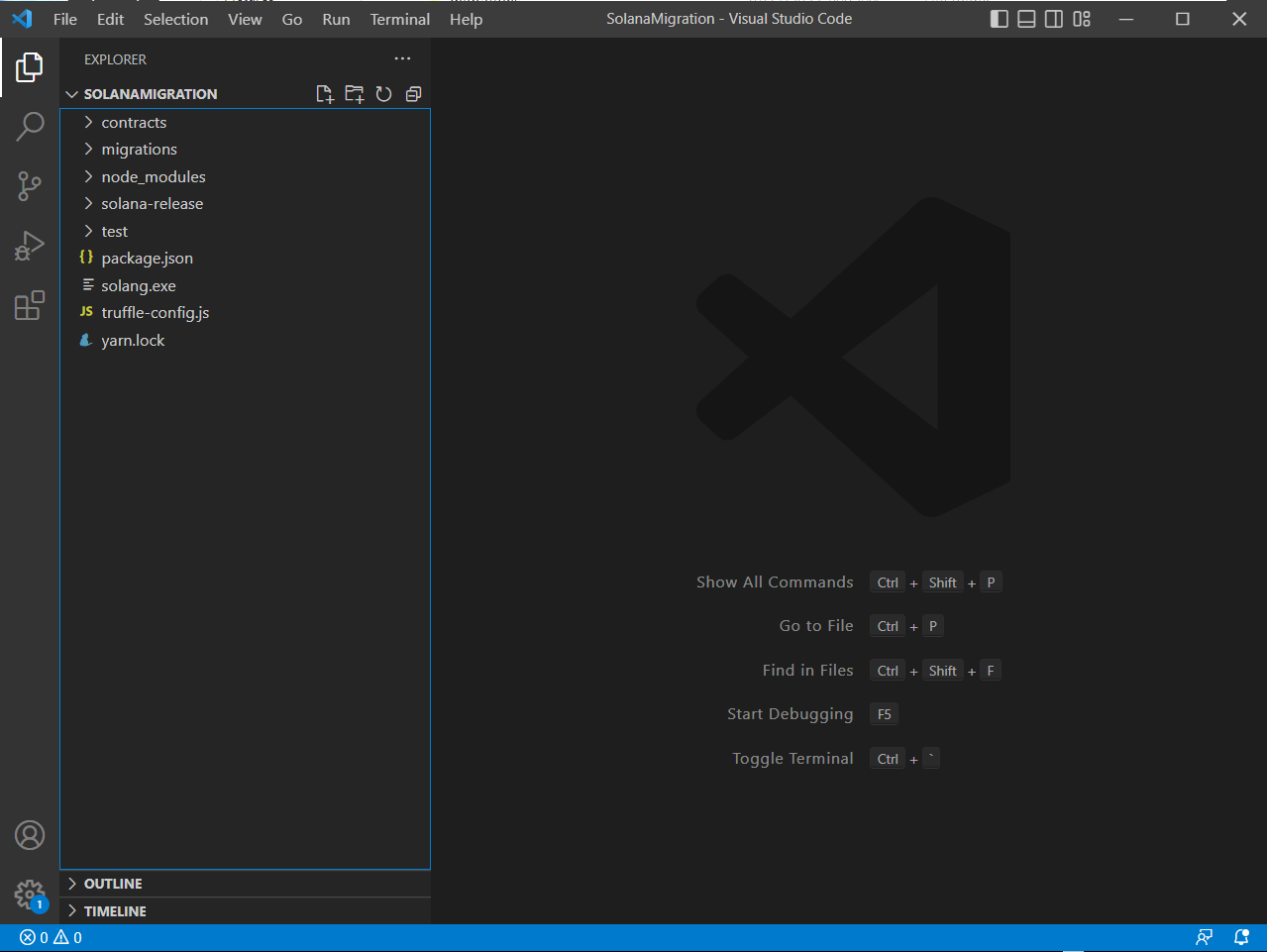Screen dimensions: 1267x952
Task: Toggle primary side bar layout icon
Action: (1000, 19)
